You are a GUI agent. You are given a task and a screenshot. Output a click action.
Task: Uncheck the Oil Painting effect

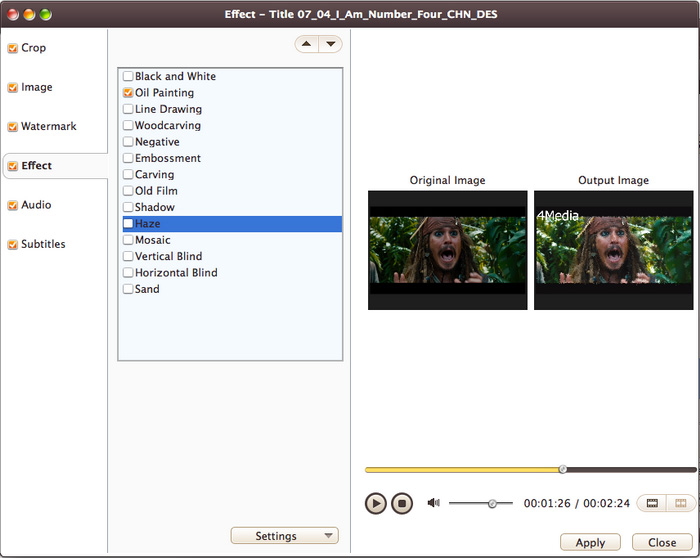tap(128, 93)
